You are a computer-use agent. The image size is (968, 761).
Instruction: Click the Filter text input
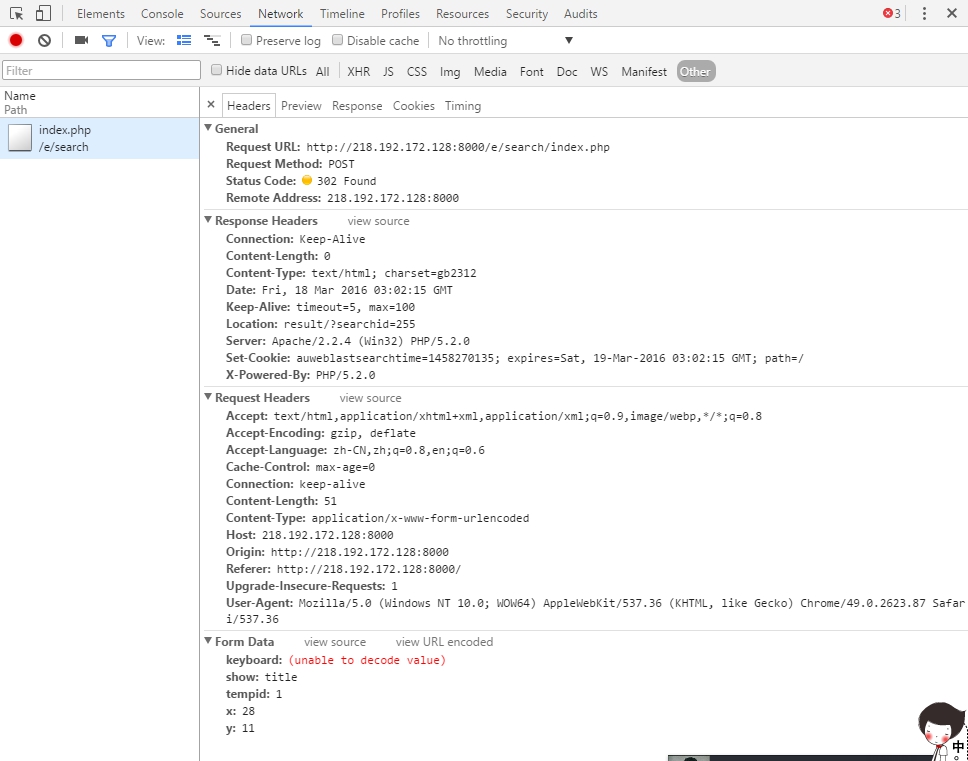101,71
